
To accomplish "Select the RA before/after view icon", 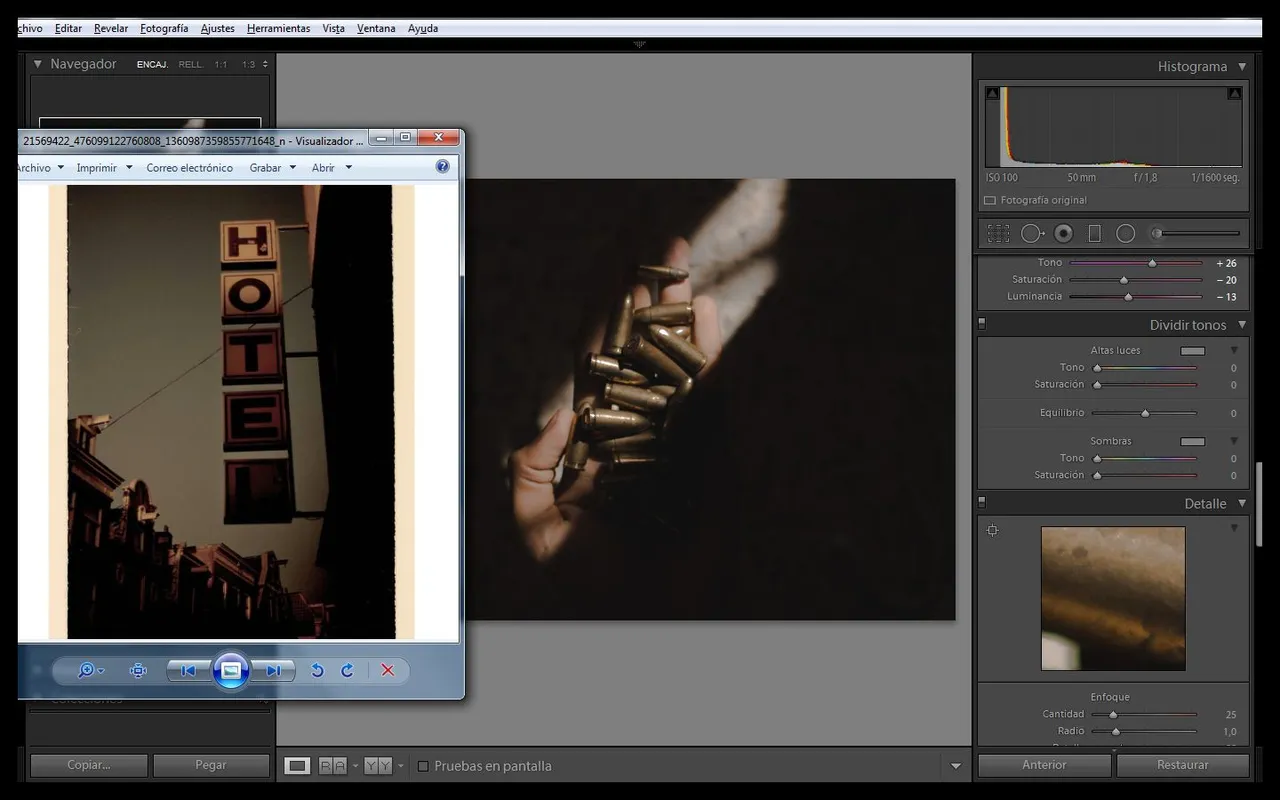I will click(333, 766).
